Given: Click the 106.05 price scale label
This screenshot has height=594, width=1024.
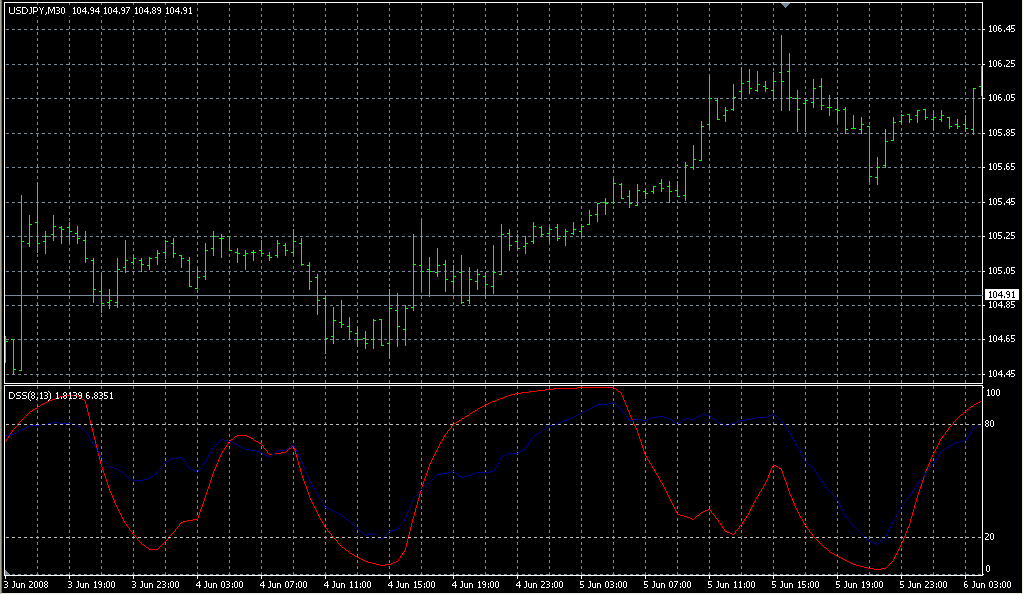Looking at the screenshot, I should (1000, 98).
